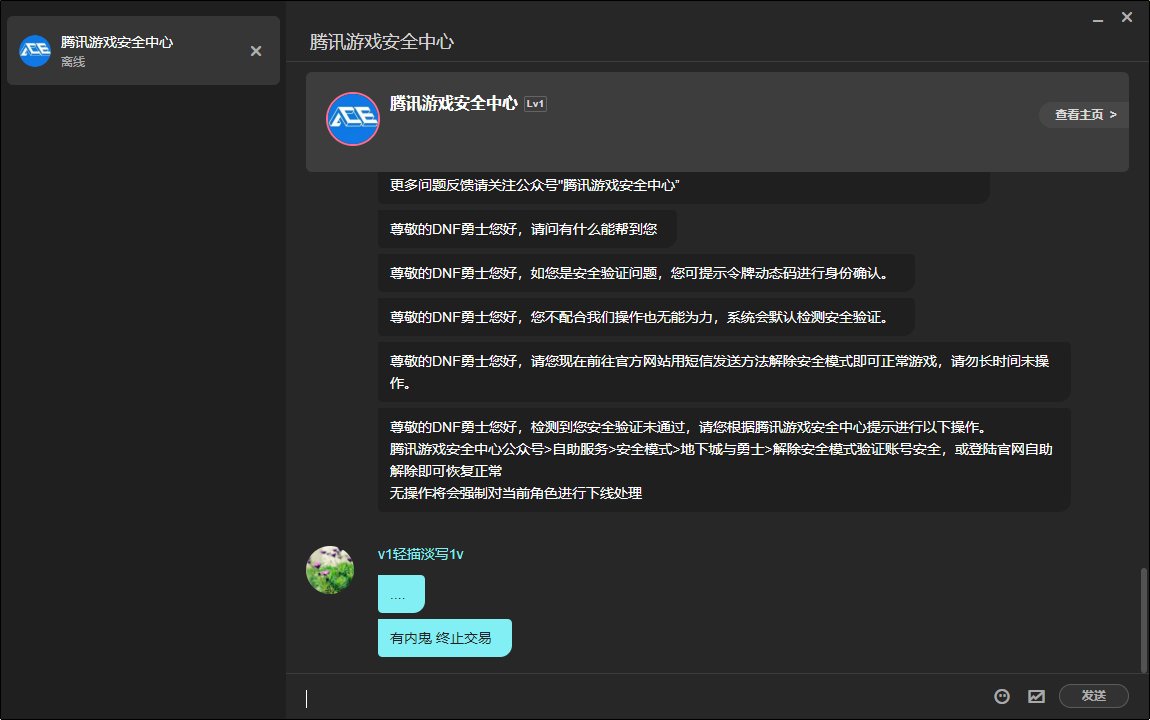The height and width of the screenshot is (720, 1150).
Task: Close the 腾讯游戏安全中心 conversation in sidebar
Action: [x=256, y=51]
